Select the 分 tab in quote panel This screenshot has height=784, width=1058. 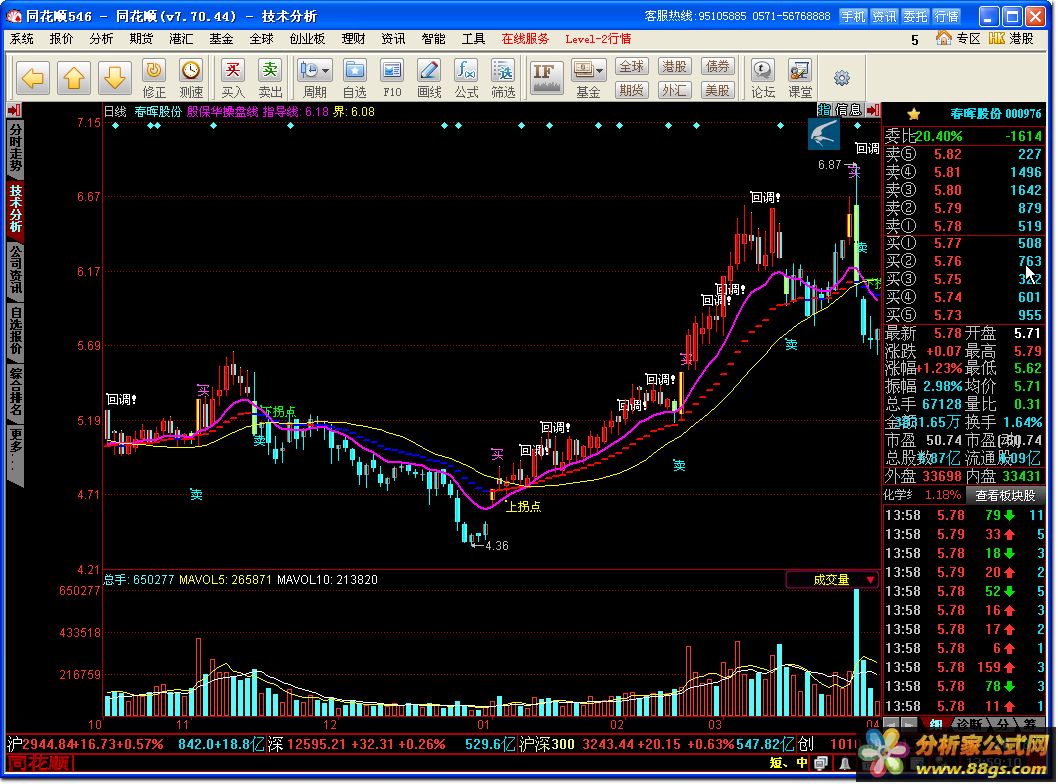pyautogui.click(x=1003, y=725)
